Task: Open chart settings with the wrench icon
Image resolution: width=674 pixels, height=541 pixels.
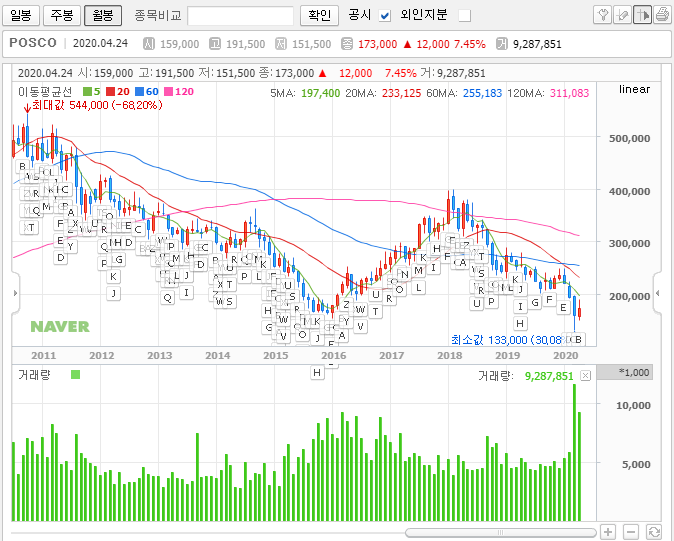Action: click(603, 15)
